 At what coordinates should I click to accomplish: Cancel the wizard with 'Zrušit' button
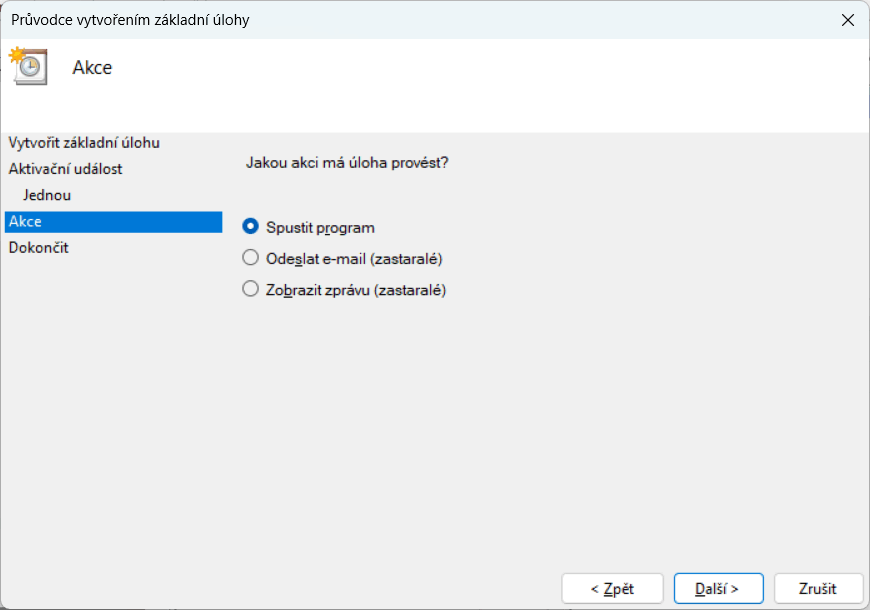click(818, 588)
